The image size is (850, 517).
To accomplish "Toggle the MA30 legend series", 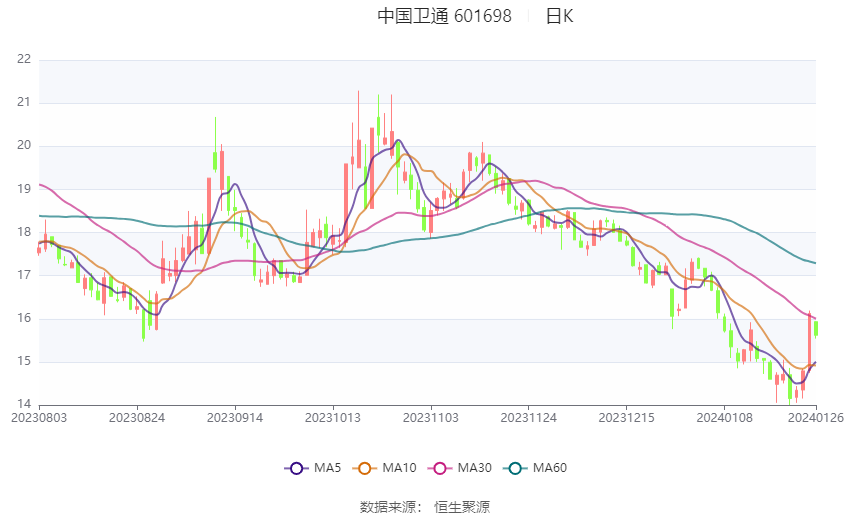I will pyautogui.click(x=460, y=468).
